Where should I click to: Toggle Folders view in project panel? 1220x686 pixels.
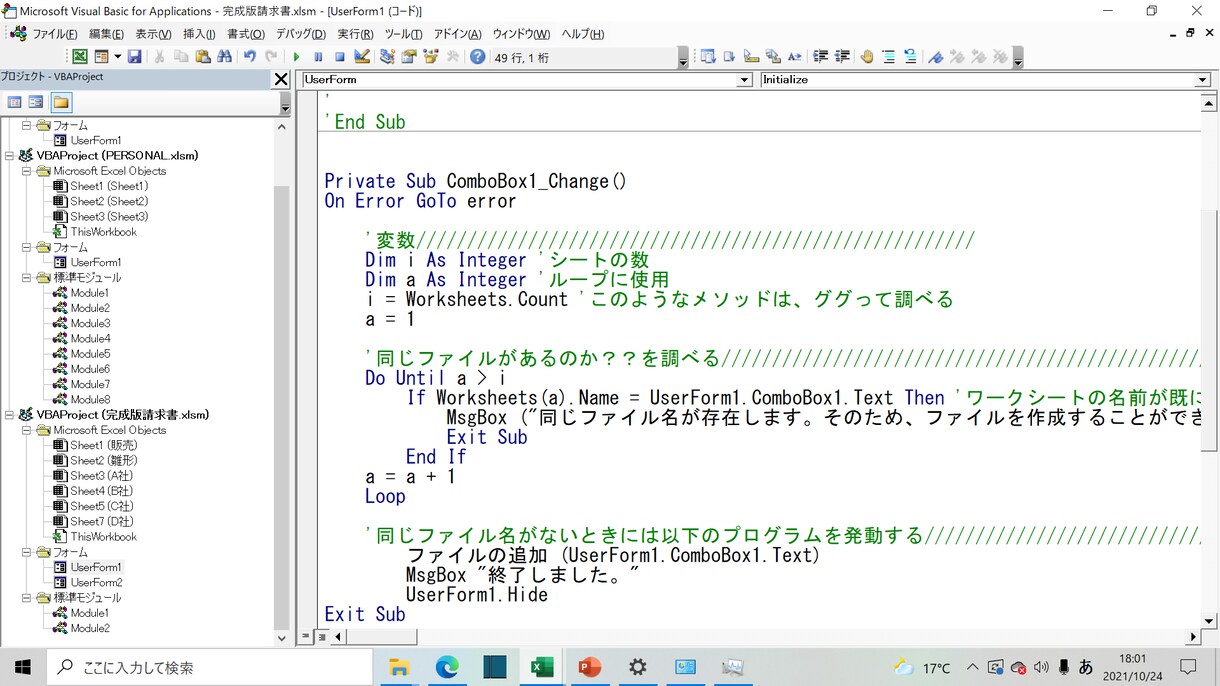[61, 102]
